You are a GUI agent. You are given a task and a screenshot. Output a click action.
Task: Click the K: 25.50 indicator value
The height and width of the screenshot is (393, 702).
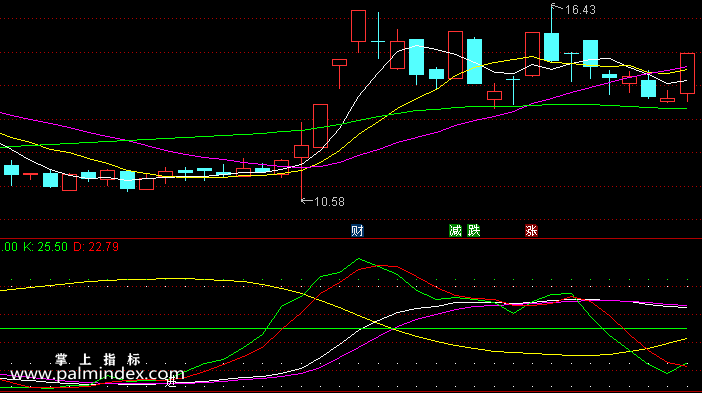coord(45,247)
